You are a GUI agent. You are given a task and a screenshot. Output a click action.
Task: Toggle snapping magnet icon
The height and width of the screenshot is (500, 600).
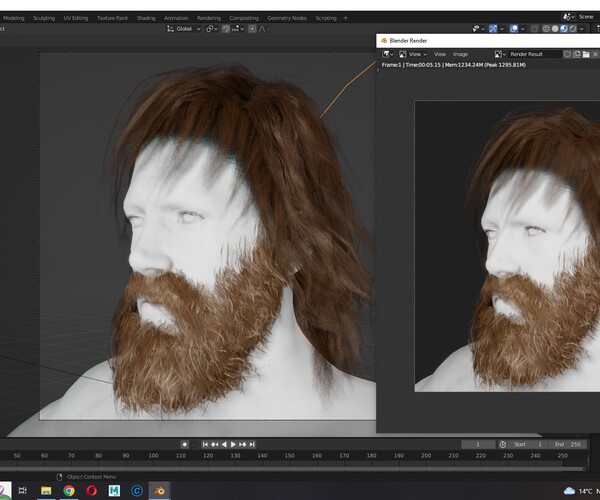pyautogui.click(x=226, y=29)
